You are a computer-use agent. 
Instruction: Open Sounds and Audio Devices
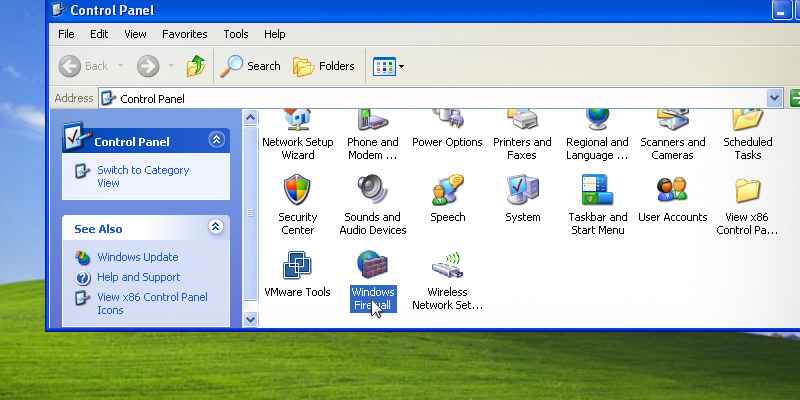[x=372, y=190]
